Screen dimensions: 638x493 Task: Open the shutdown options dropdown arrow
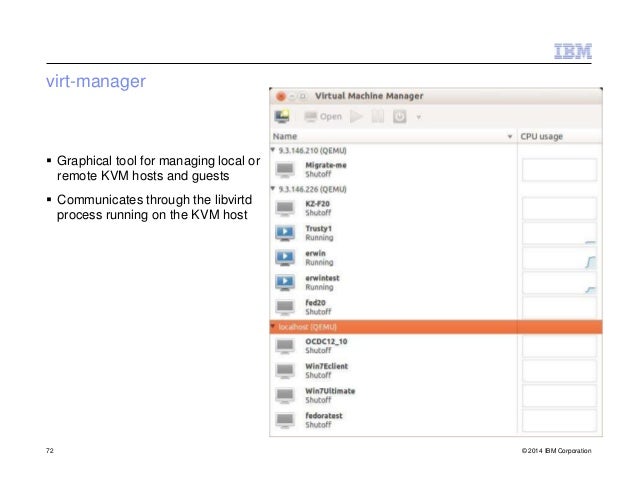(418, 118)
